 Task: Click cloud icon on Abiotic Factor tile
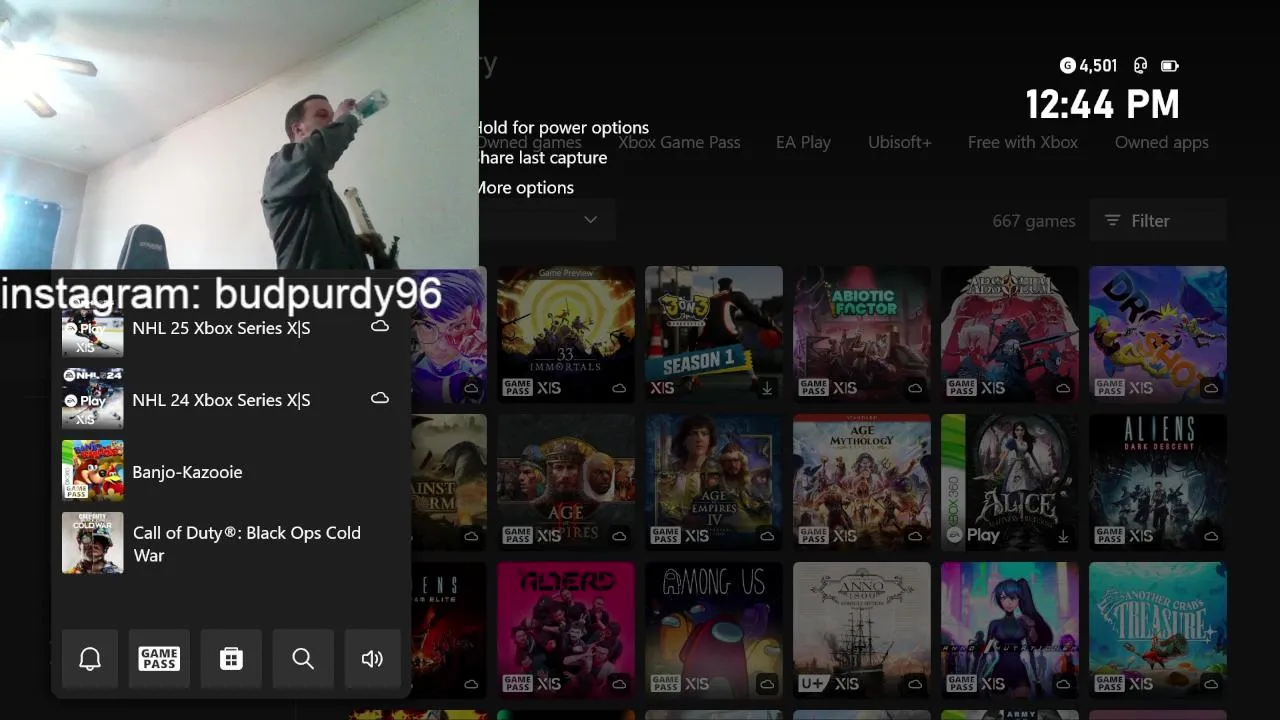[x=915, y=389]
